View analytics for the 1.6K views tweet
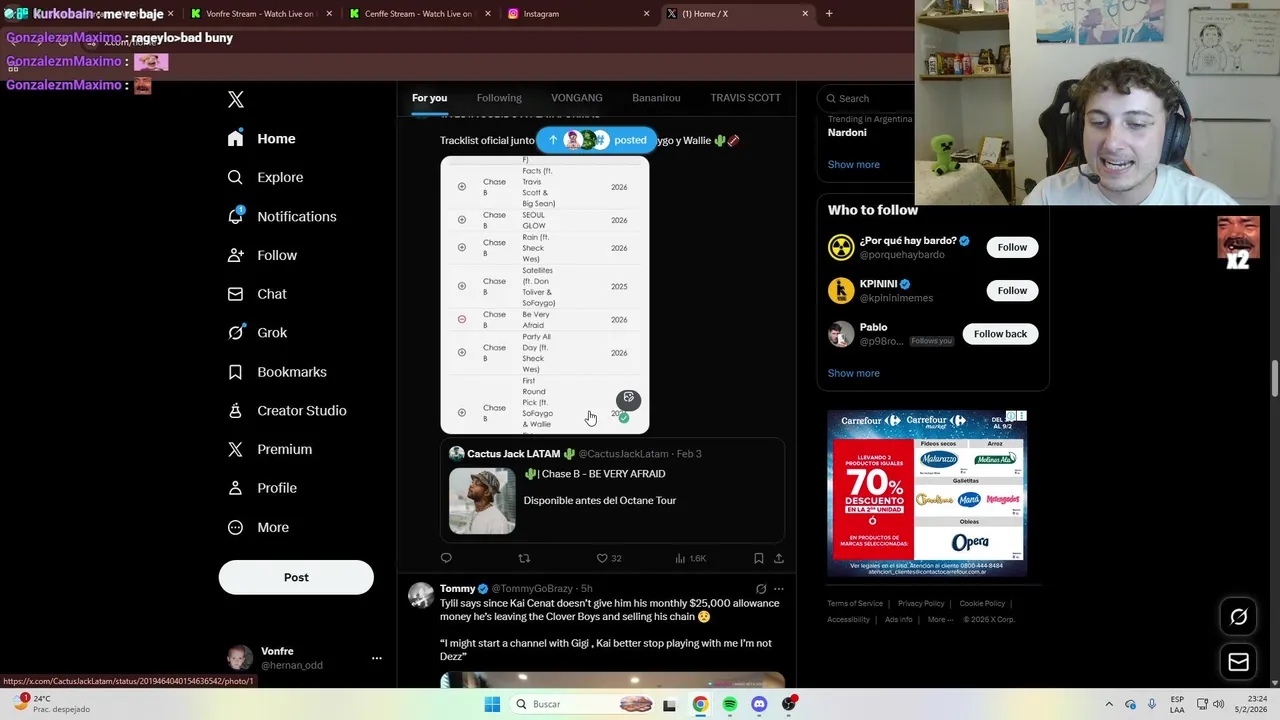Viewport: 1280px width, 720px height. [690, 558]
